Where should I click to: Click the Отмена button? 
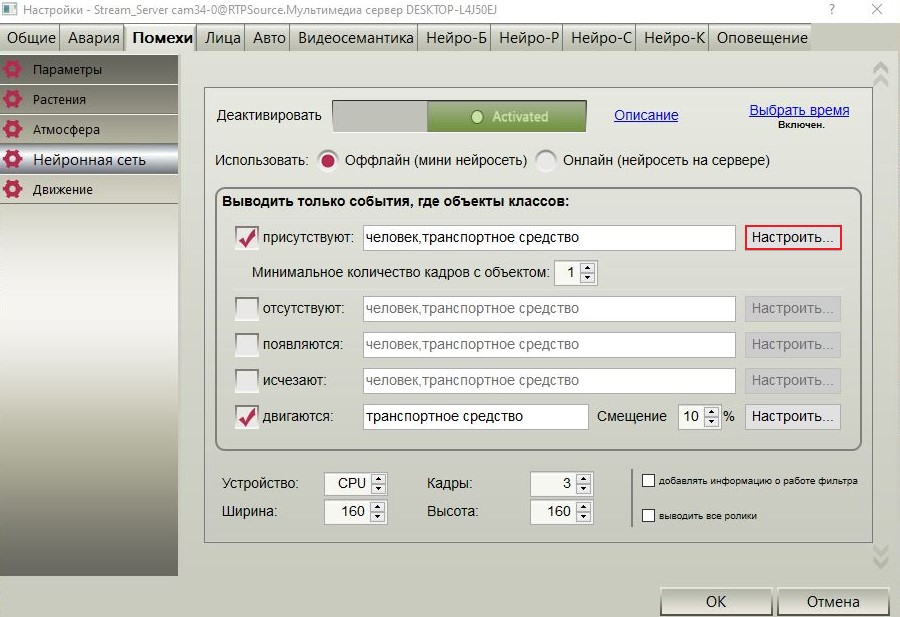833,602
